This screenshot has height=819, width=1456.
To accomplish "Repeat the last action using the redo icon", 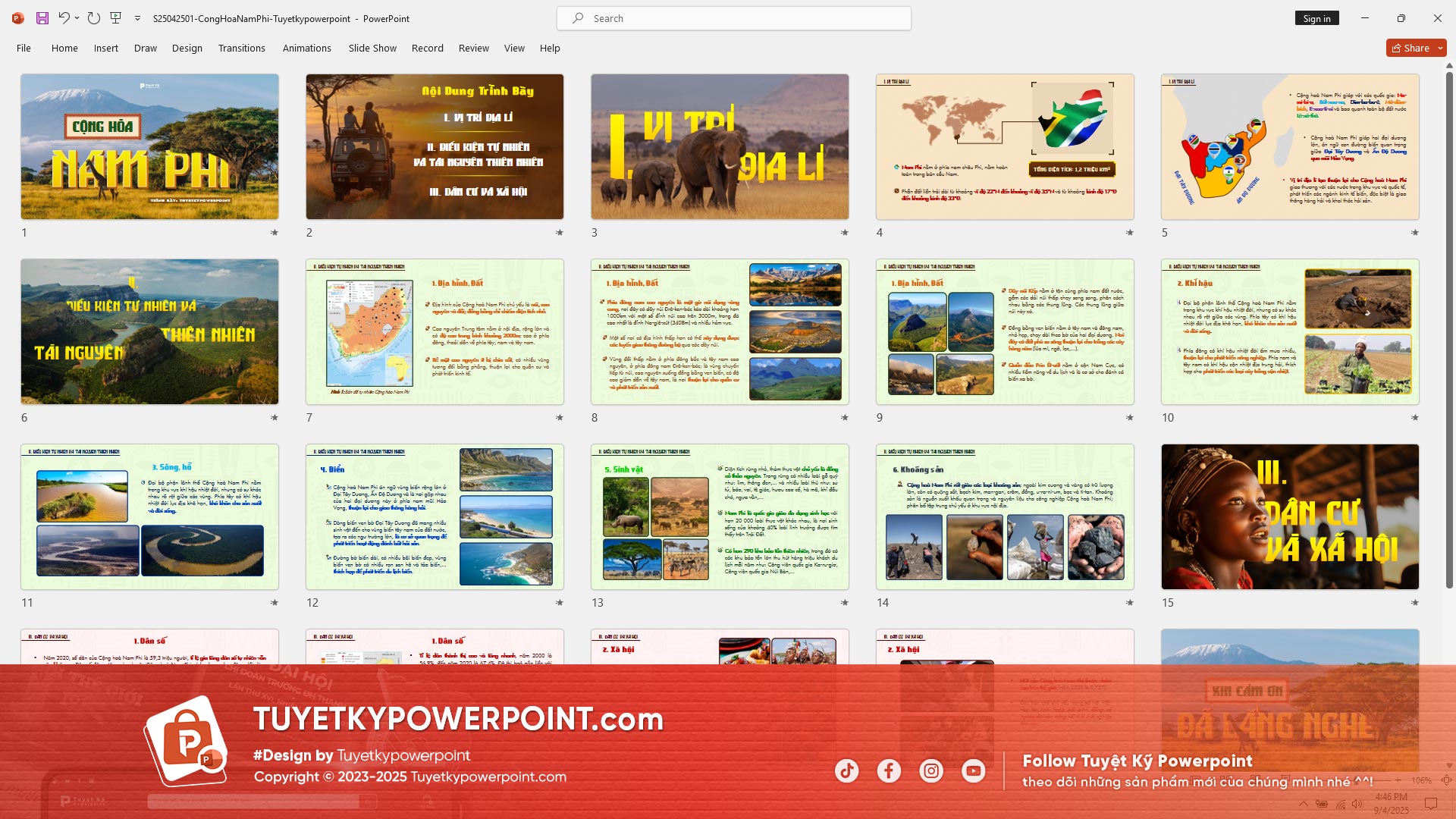I will click(93, 18).
